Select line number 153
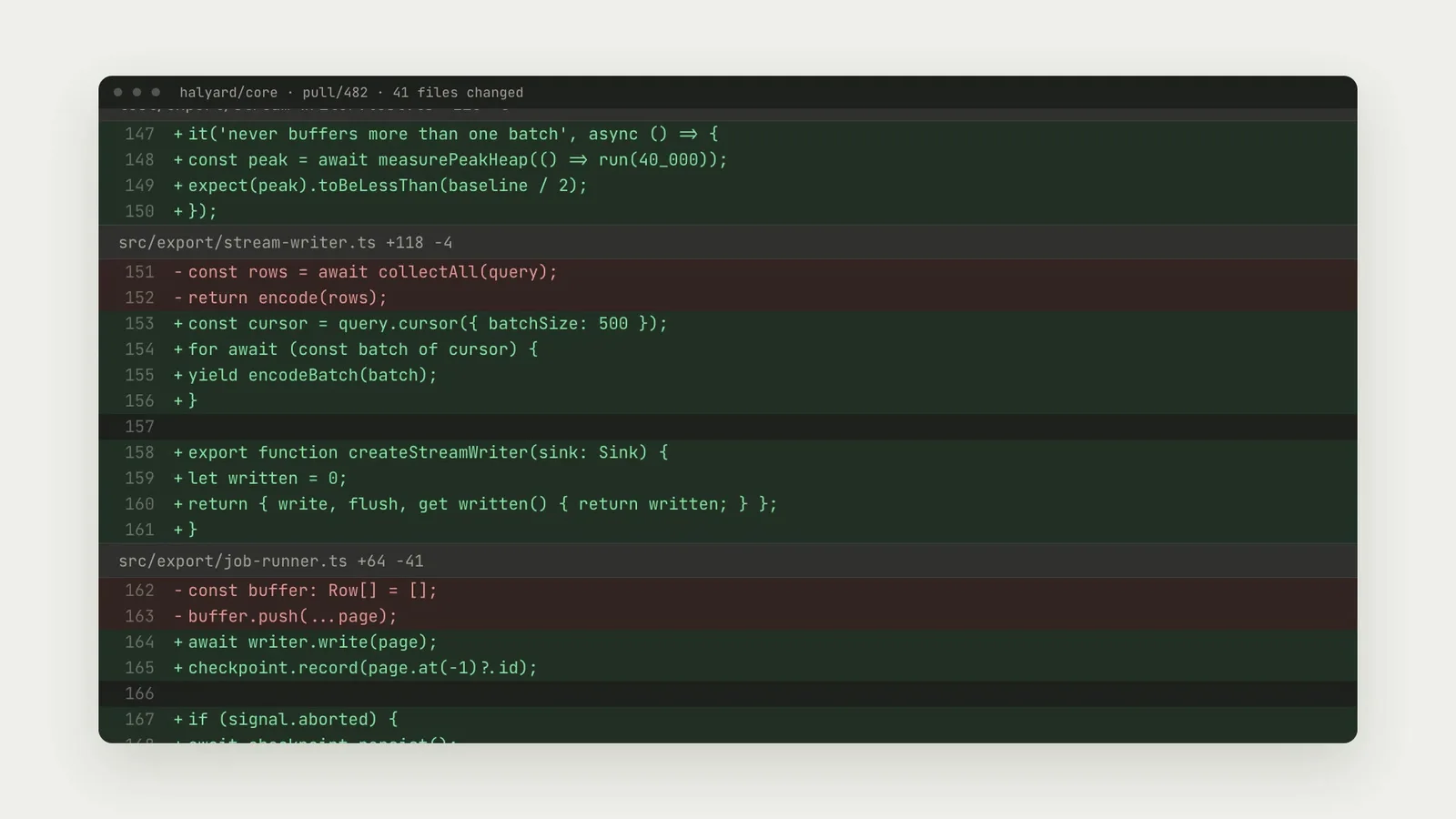Image resolution: width=1456 pixels, height=819 pixels. 139,324
